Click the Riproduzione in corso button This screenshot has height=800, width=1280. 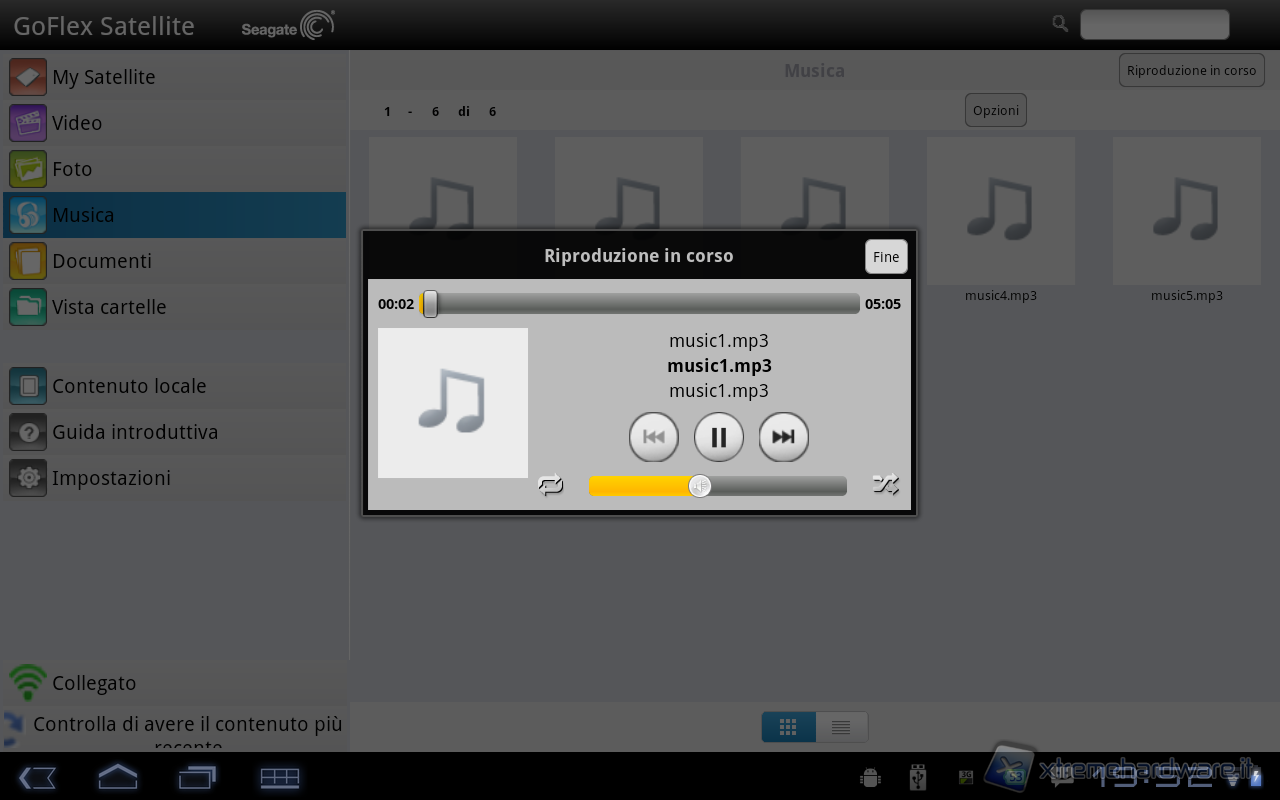pyautogui.click(x=1191, y=71)
